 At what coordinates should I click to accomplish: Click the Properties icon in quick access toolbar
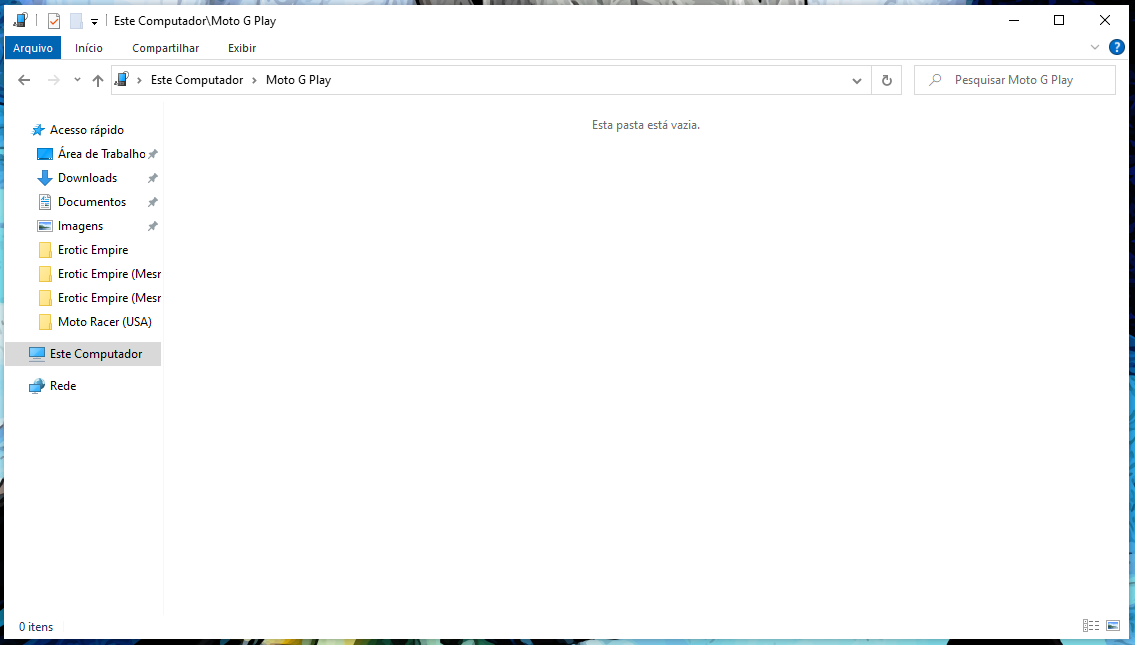coord(54,21)
